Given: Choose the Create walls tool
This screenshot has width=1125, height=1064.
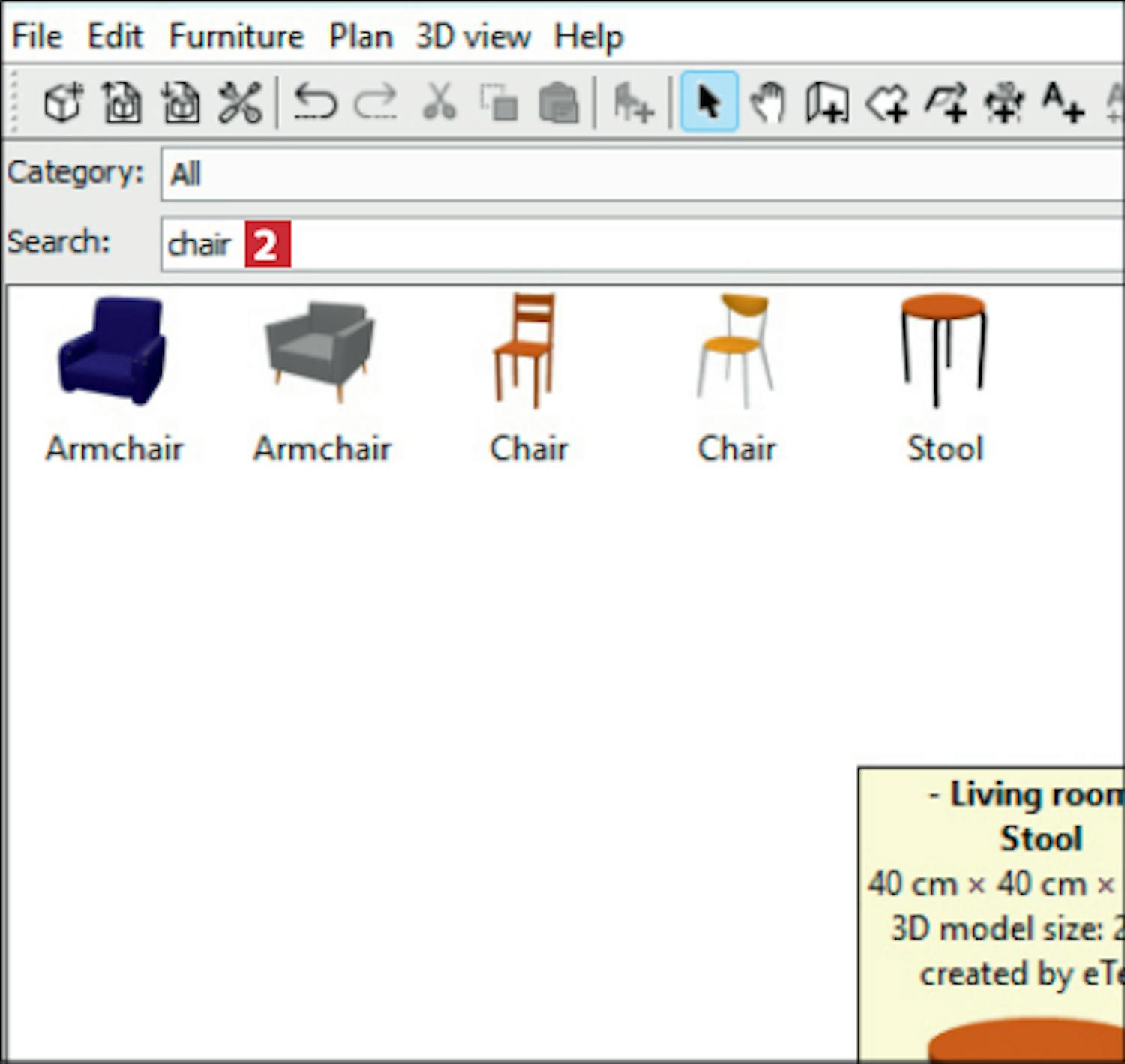Looking at the screenshot, I should coord(826,102).
